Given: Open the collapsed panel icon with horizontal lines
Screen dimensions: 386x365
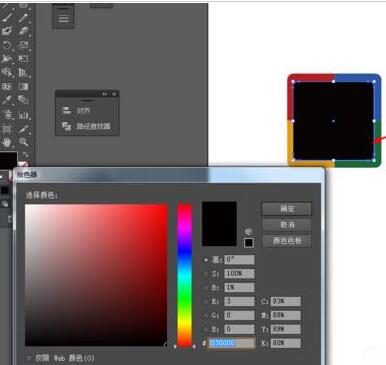Looking at the screenshot, I should coord(63,18).
